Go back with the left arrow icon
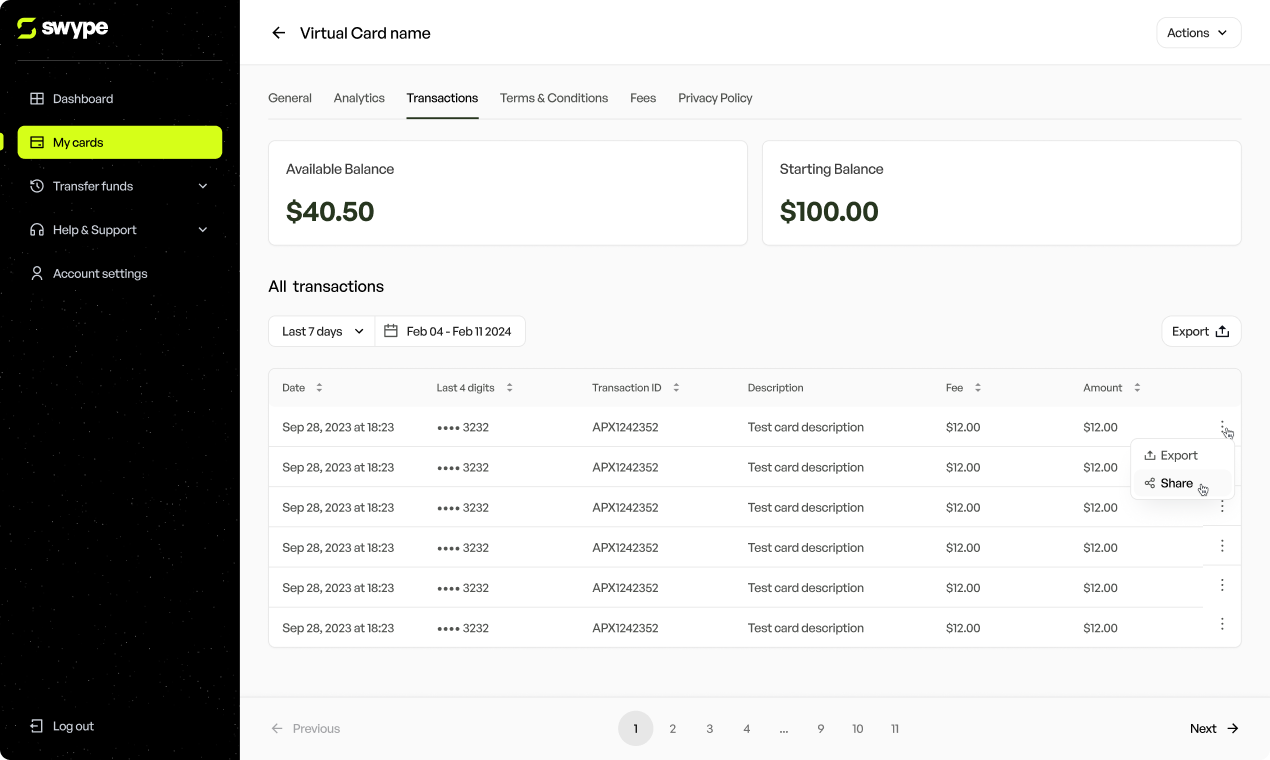This screenshot has height=760, width=1270. click(278, 33)
